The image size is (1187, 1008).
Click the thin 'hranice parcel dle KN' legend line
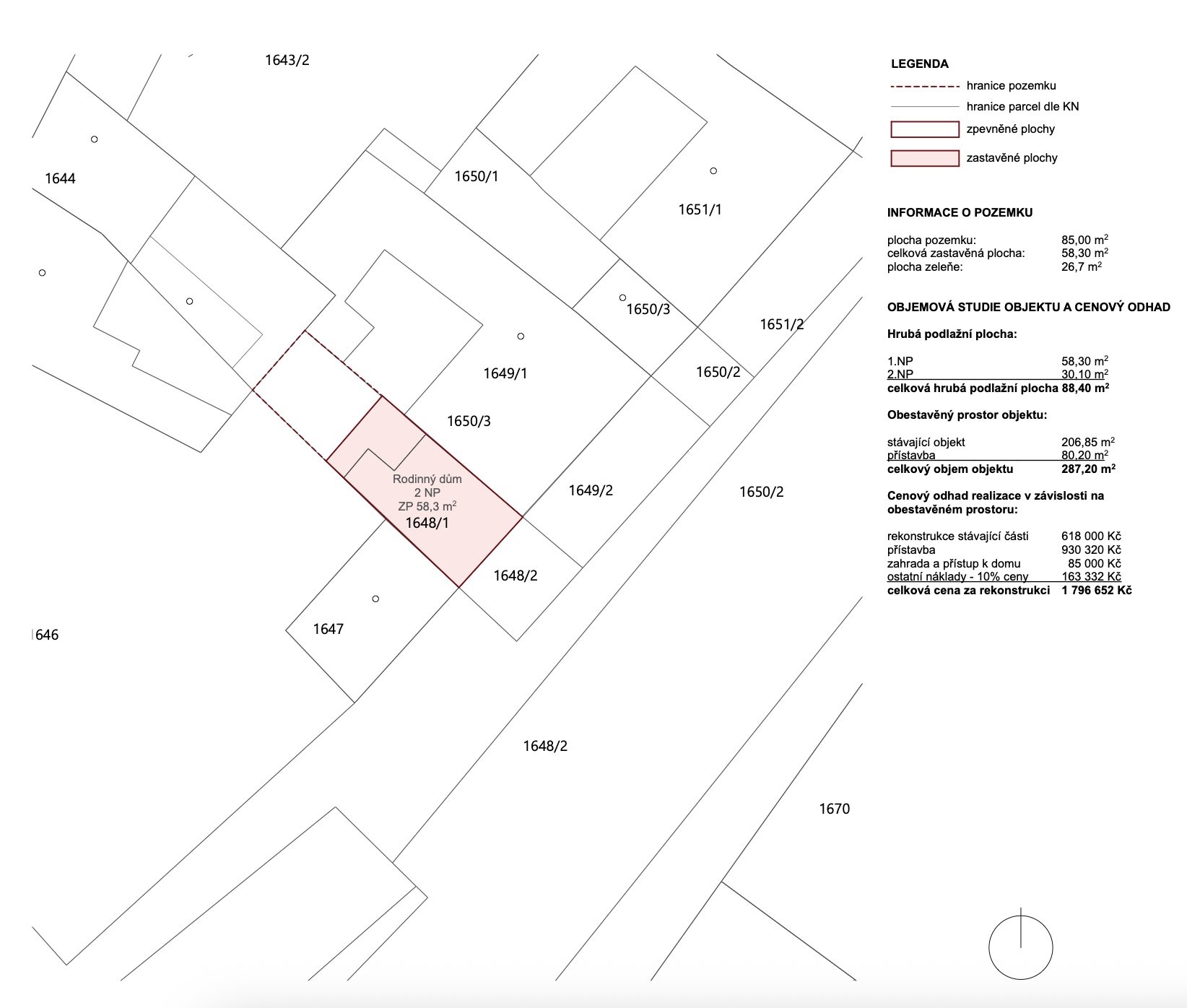[x=924, y=107]
